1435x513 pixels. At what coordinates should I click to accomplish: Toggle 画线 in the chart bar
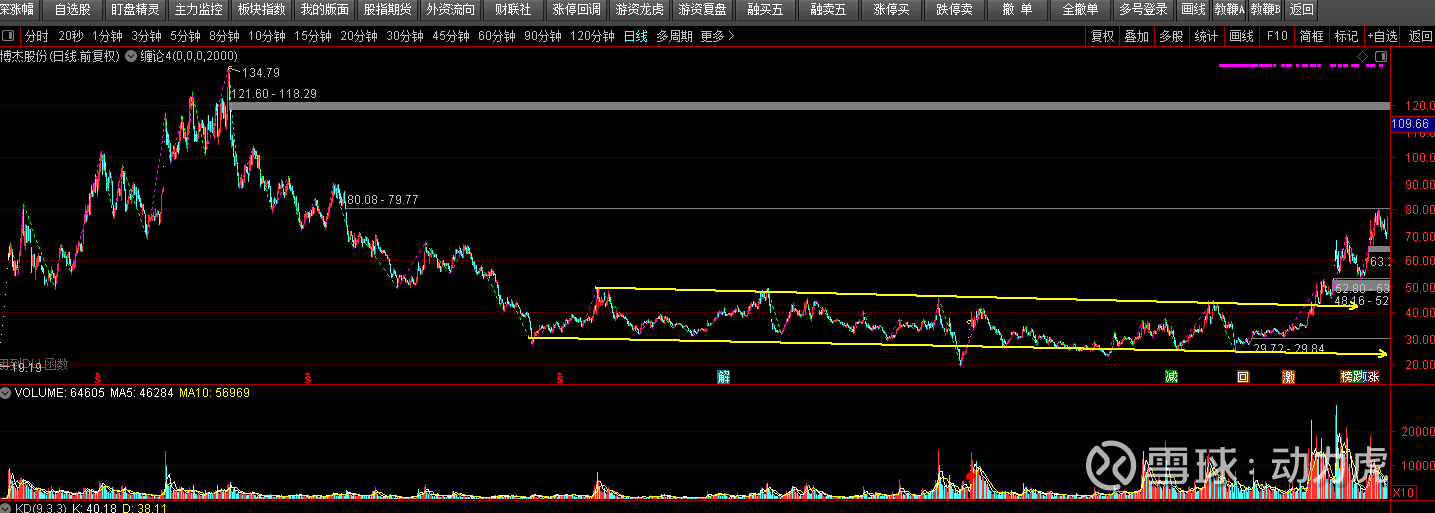pyautogui.click(x=1241, y=36)
